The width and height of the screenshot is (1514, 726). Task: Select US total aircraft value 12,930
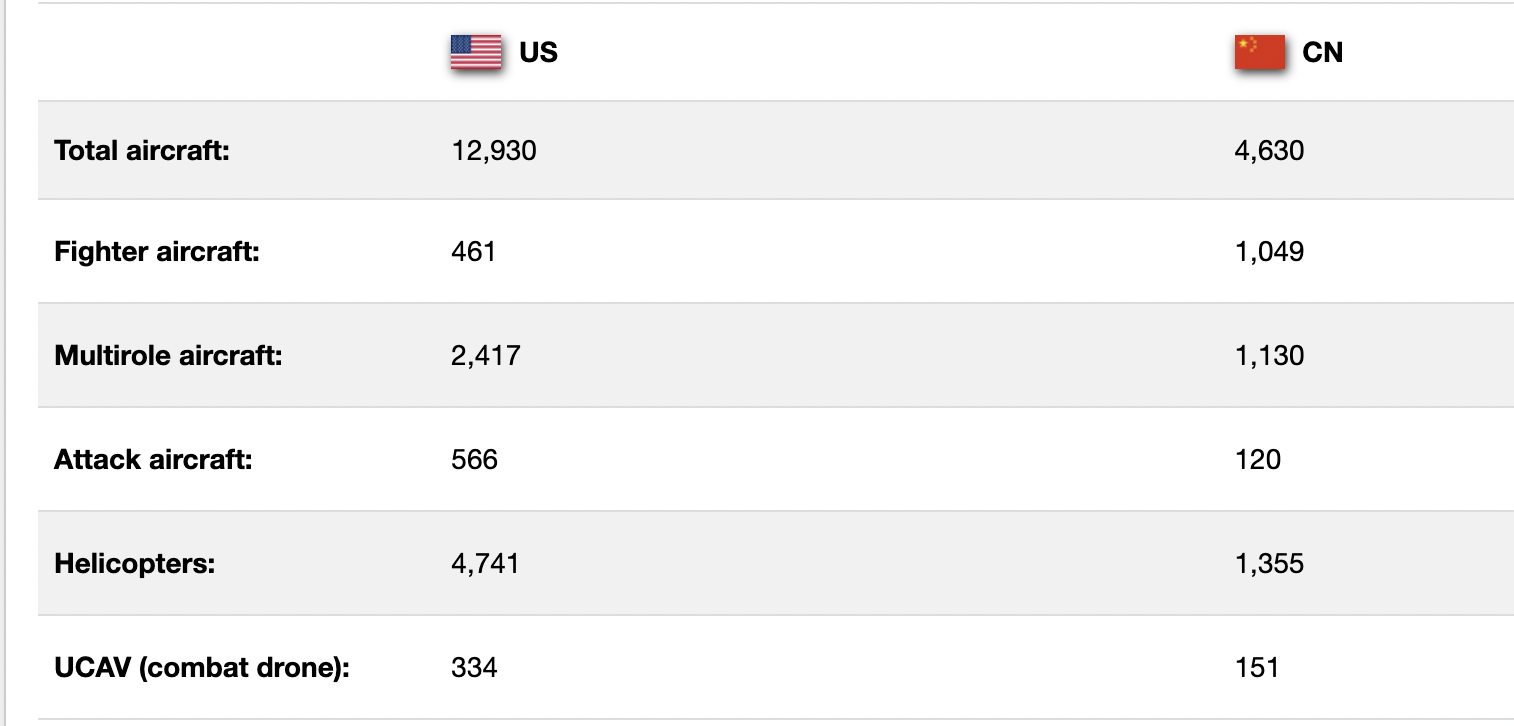point(494,151)
